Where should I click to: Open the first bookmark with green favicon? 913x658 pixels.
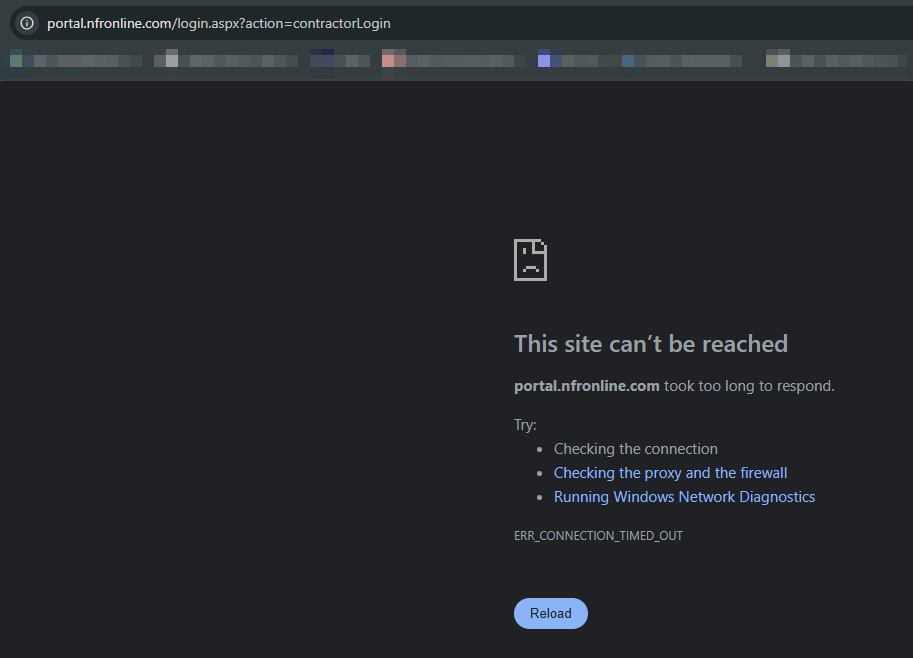[70, 60]
